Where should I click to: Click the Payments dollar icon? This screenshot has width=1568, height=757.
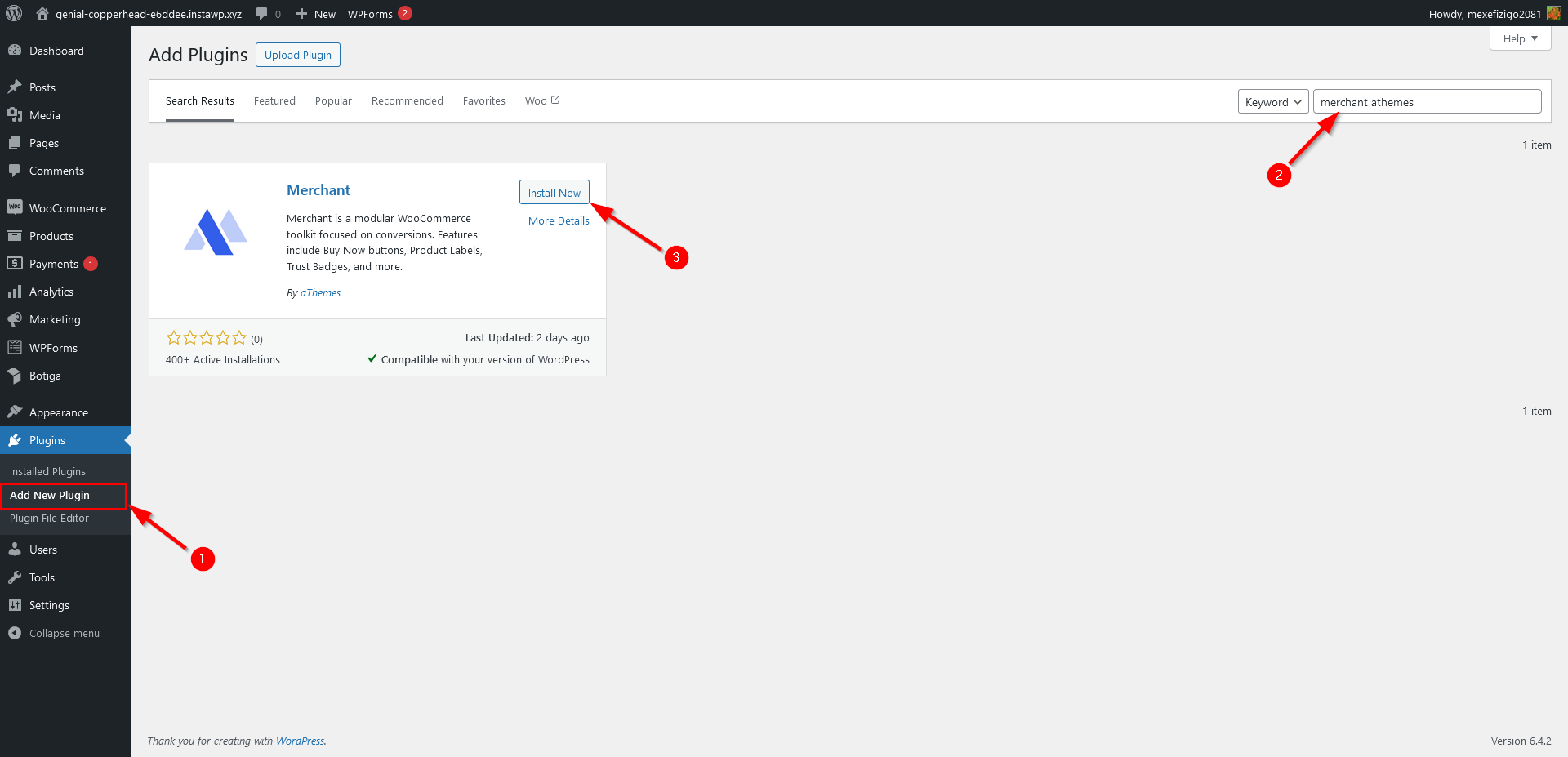coord(15,263)
